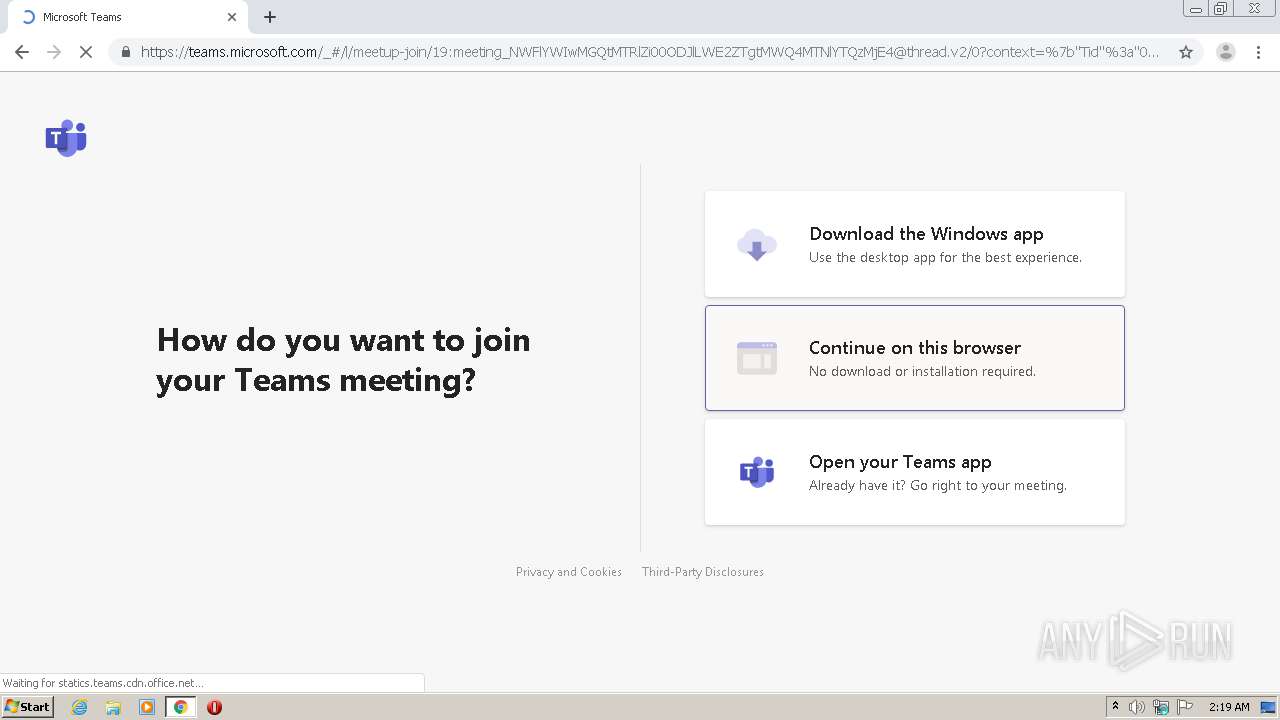This screenshot has height=720, width=1280.
Task: Open the Third-Party Disclosures link
Action: click(703, 572)
